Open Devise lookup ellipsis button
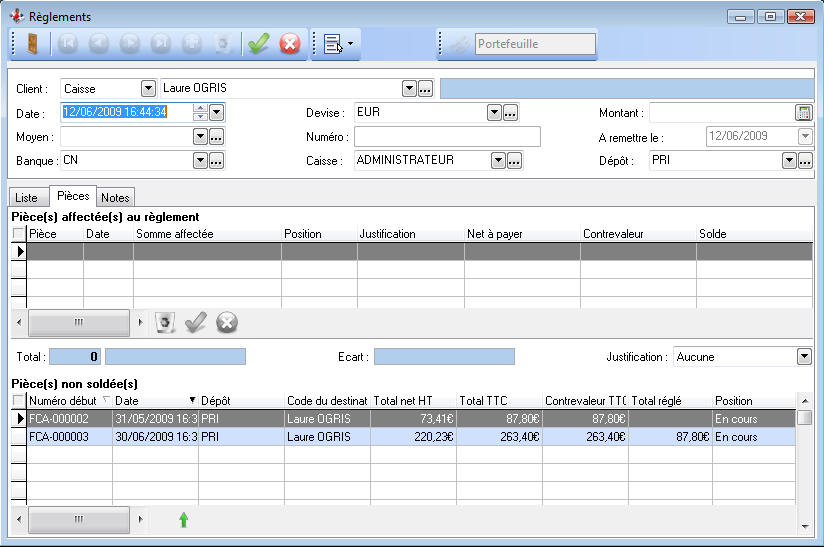This screenshot has height=547, width=824. pos(510,112)
